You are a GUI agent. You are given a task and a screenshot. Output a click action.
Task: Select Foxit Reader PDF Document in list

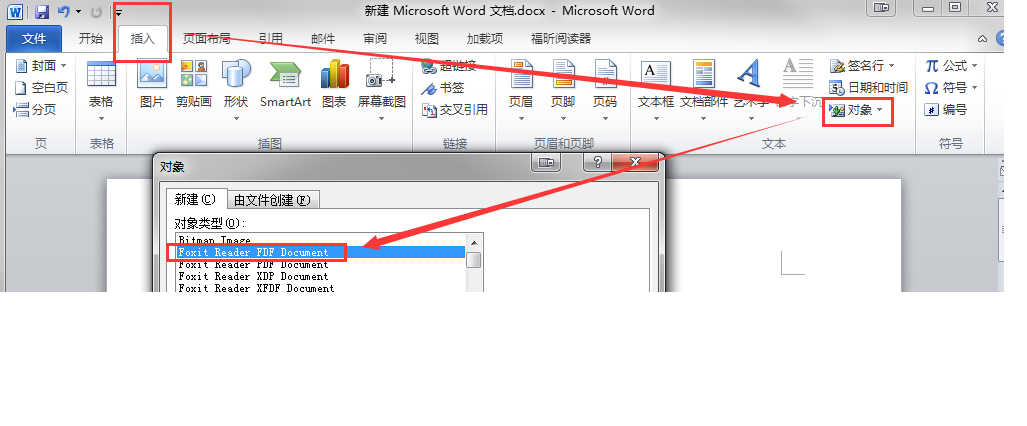point(321,264)
